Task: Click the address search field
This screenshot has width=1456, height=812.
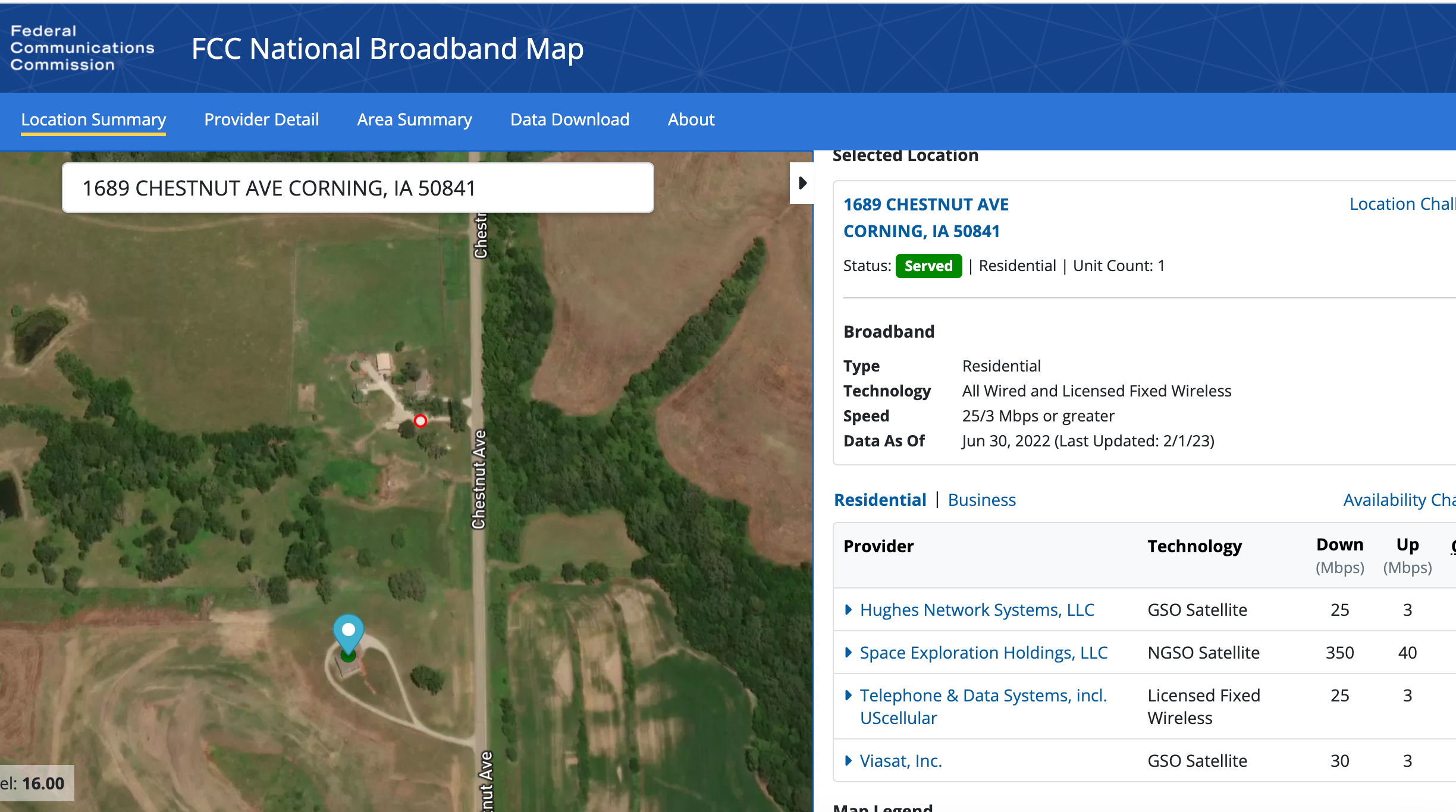Action: coord(358,188)
